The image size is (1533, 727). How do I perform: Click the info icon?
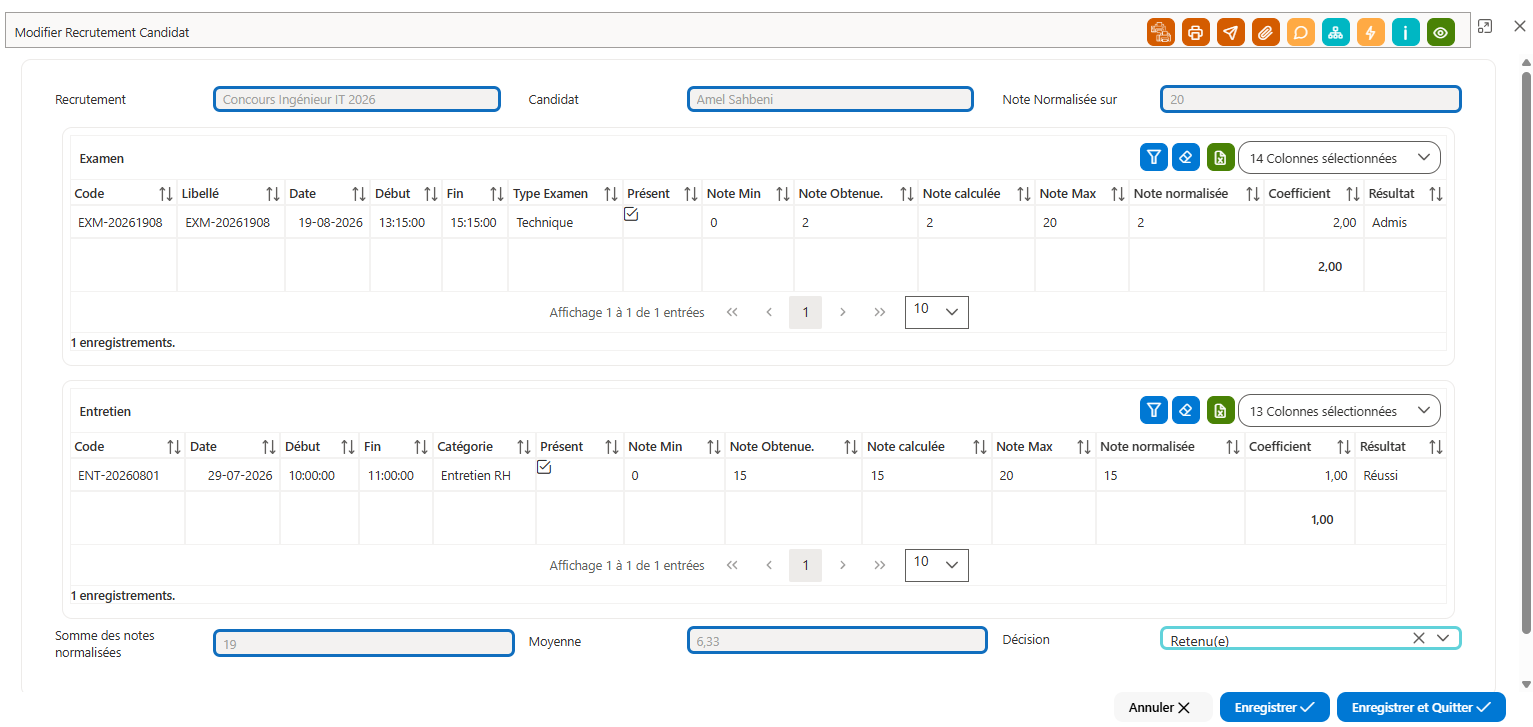pyautogui.click(x=1406, y=32)
